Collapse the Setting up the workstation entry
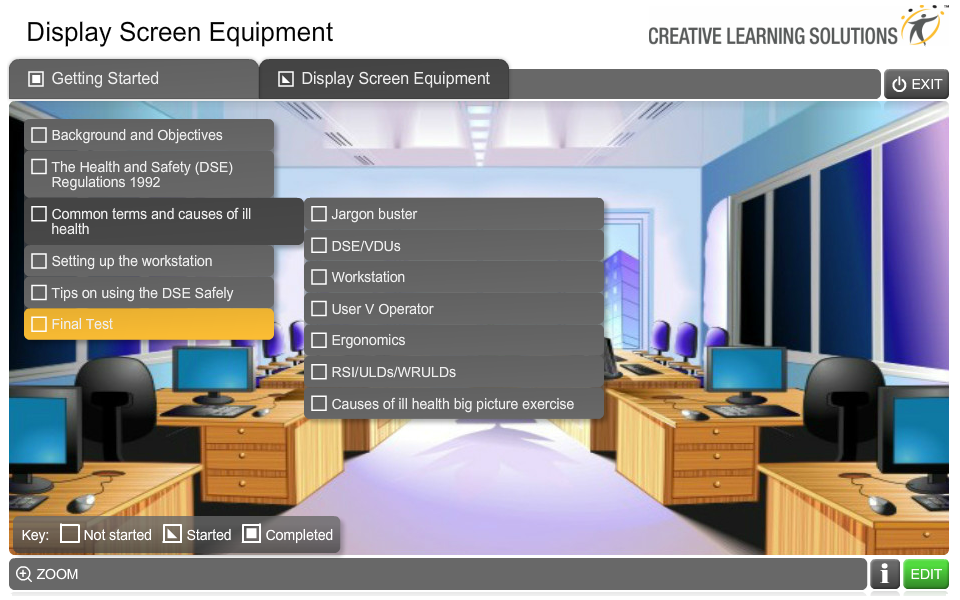This screenshot has width=960, height=600. 147,260
